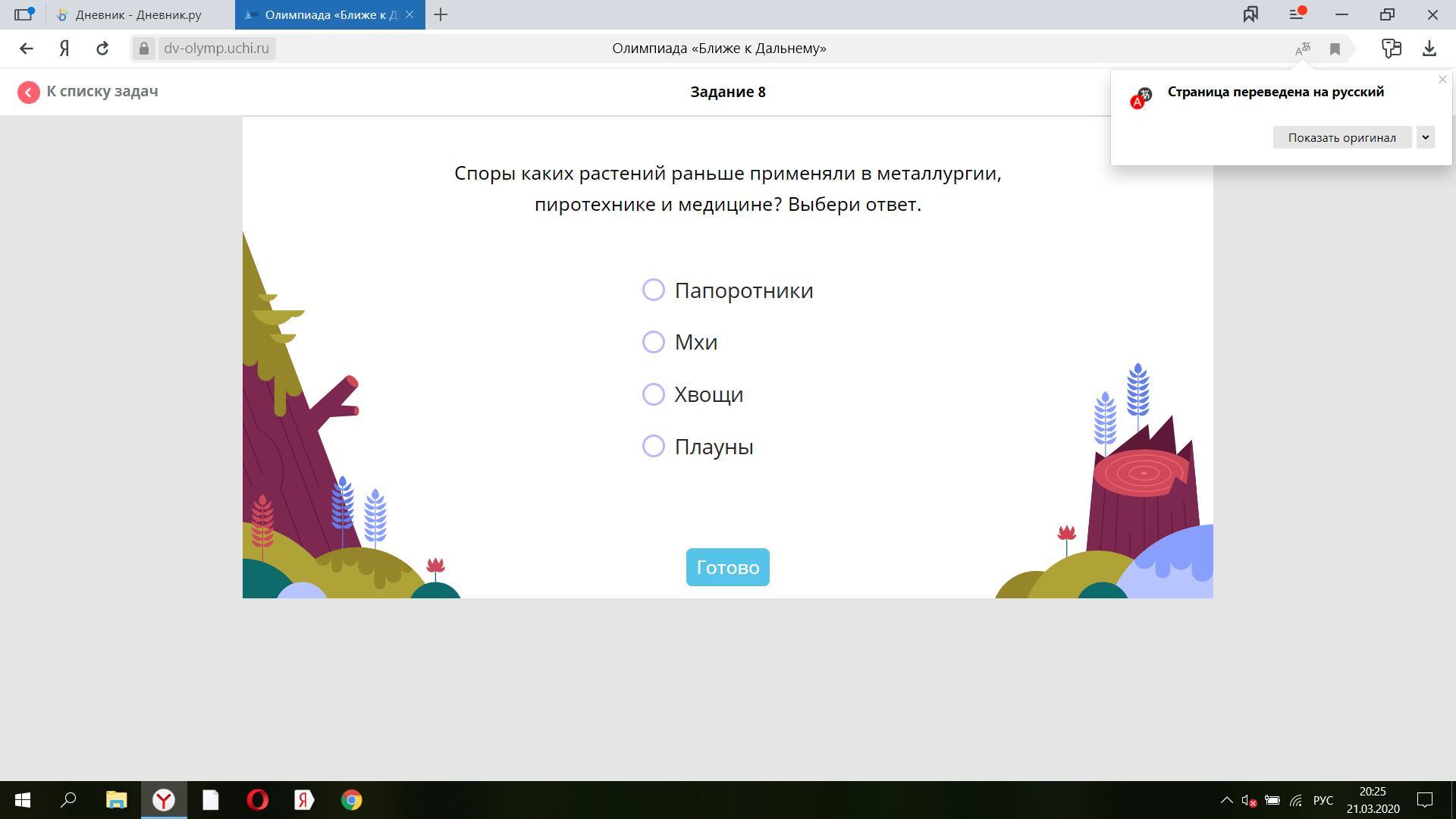The image size is (1456, 819).
Task: Click the page translate icon in address bar
Action: point(1302,49)
